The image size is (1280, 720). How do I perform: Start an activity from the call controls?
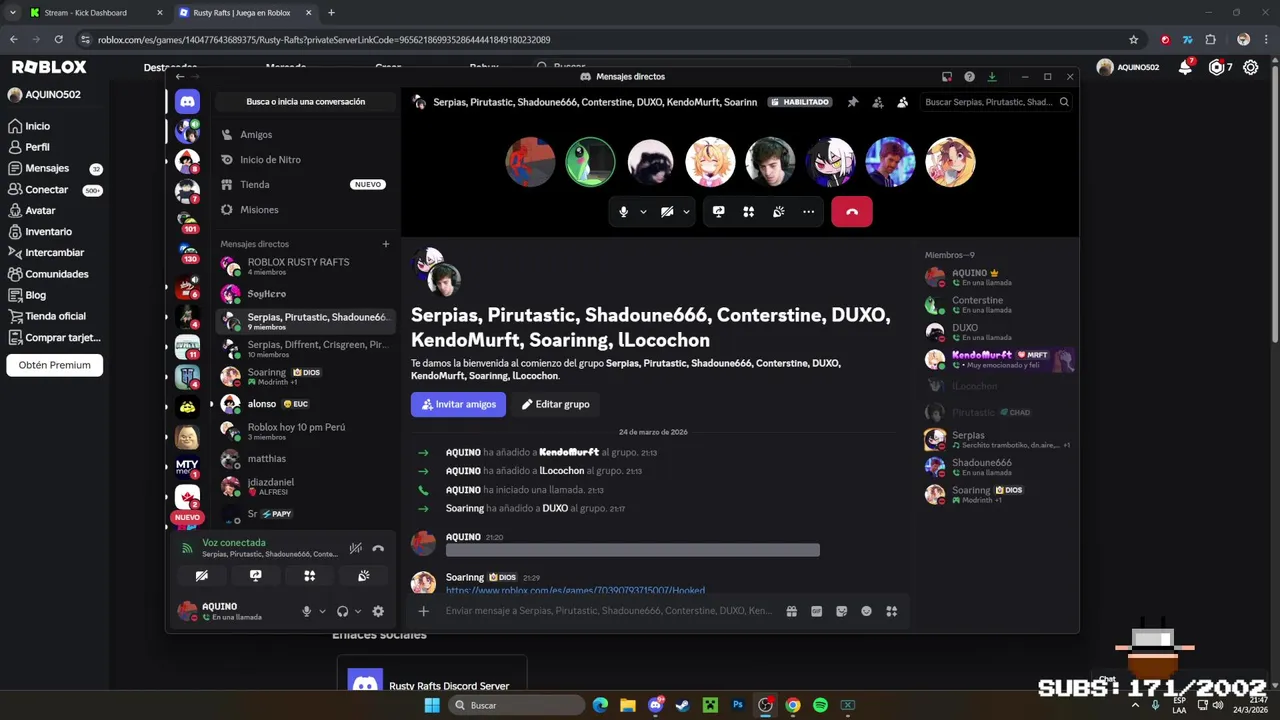pos(748,212)
